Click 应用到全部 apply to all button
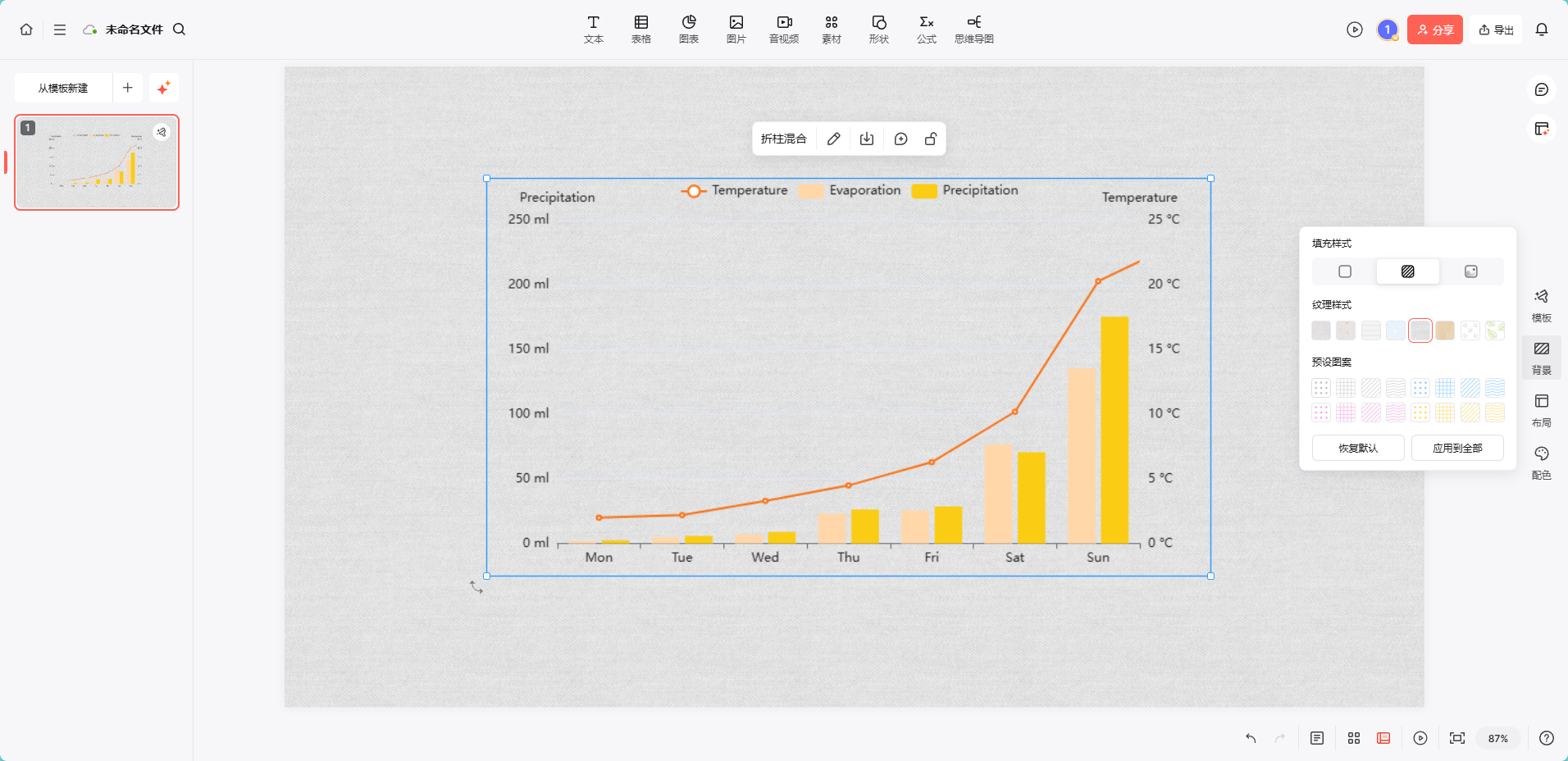Screen dimensions: 1568x761 tap(1457, 448)
